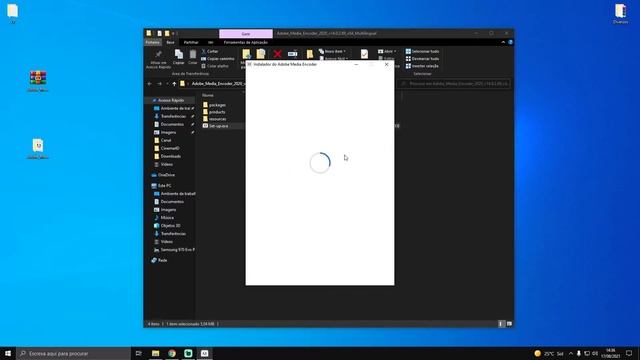Switch to details view in status bar
The image size is (640, 360).
[x=502, y=324]
